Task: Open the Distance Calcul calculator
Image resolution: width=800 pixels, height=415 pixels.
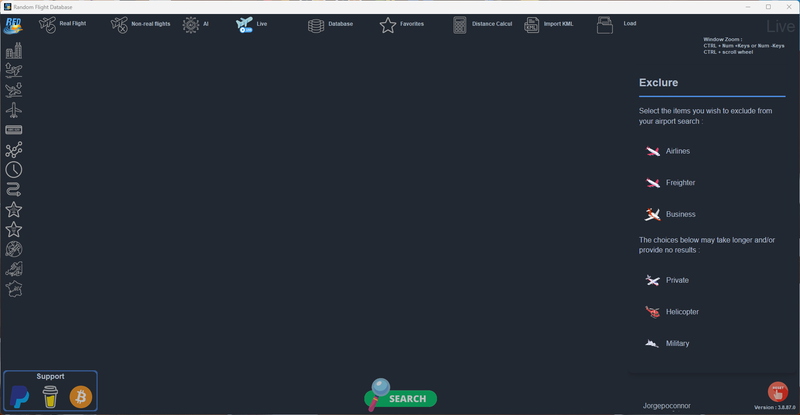Action: coord(460,25)
